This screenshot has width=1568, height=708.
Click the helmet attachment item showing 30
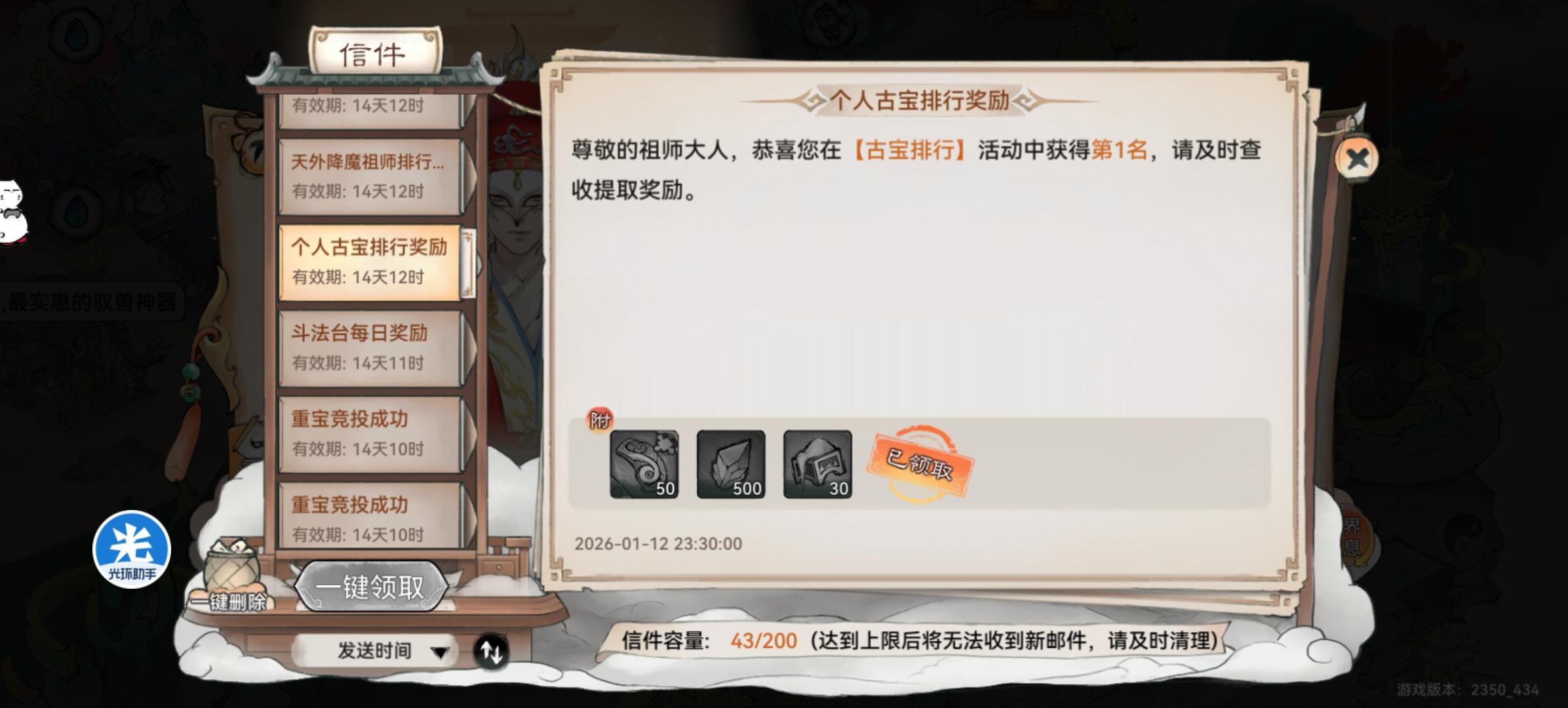[x=817, y=464]
